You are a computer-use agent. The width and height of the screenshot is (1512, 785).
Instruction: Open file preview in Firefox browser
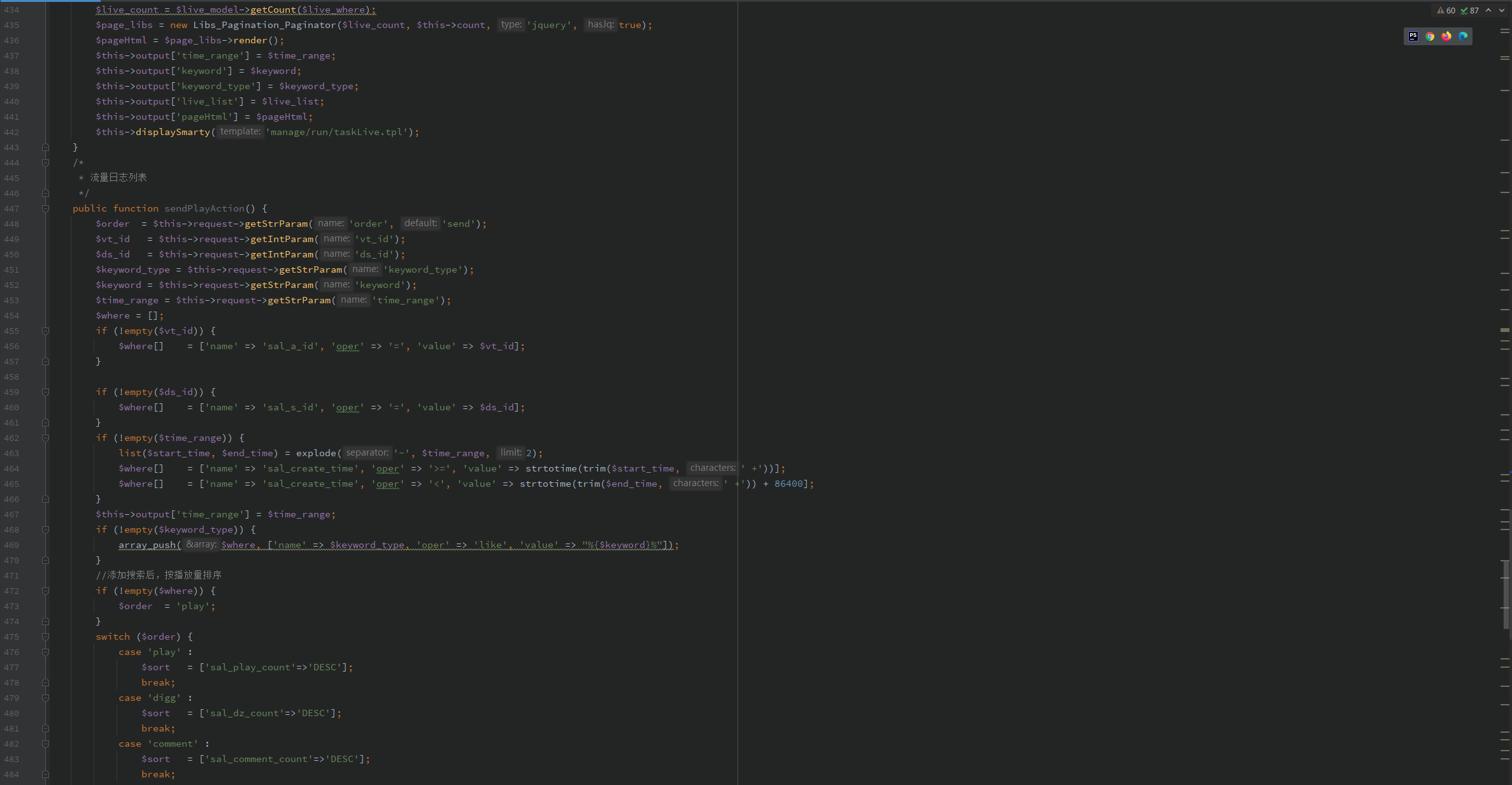1446,36
